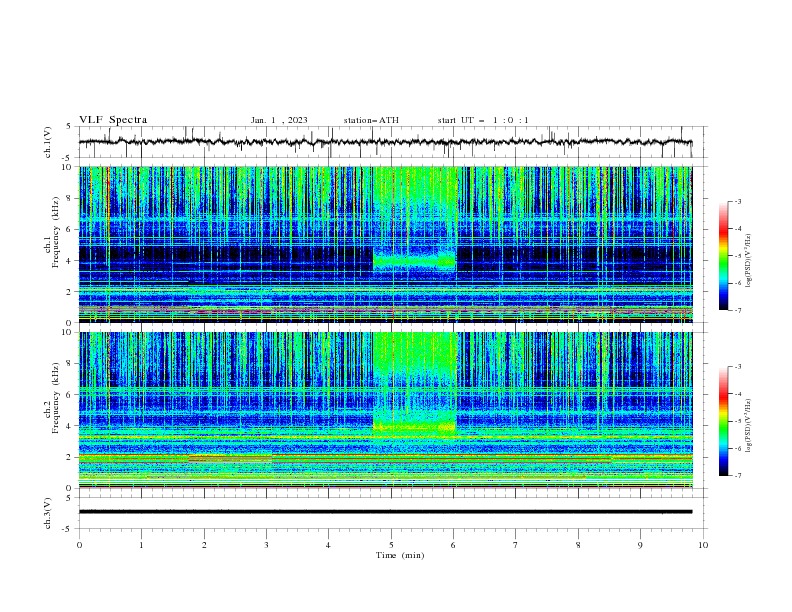Click the "ch.1(V)" waveform axis label

(48, 142)
